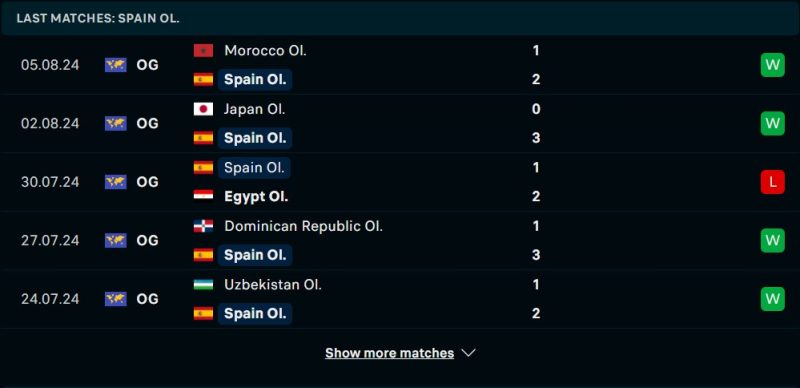
Task: Select the Morocco Ol. team name
Action: point(265,51)
